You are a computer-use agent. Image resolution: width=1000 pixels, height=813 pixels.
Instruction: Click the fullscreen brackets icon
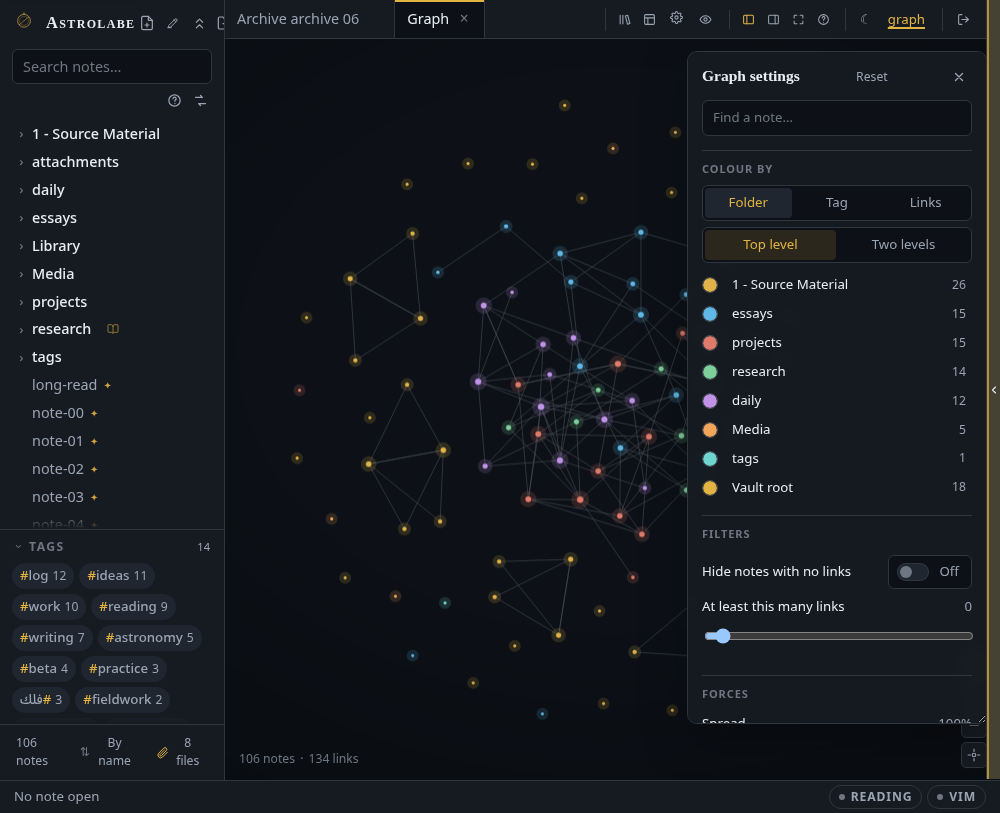coord(798,20)
